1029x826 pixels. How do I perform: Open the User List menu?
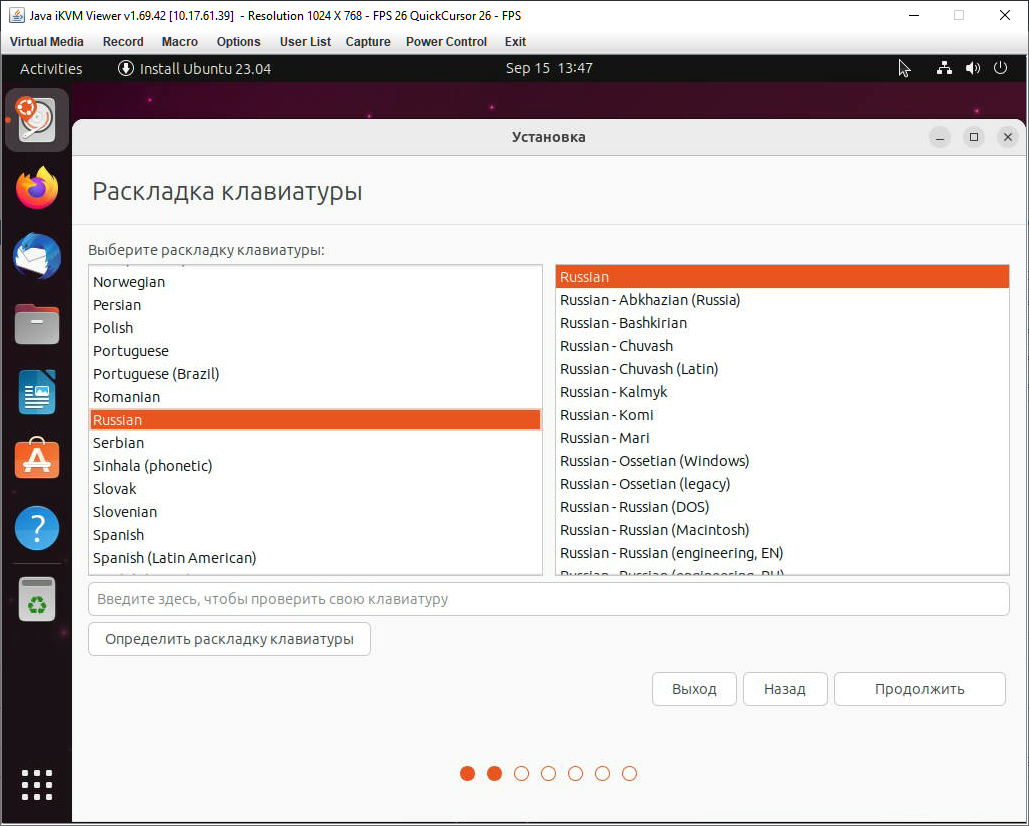point(305,41)
